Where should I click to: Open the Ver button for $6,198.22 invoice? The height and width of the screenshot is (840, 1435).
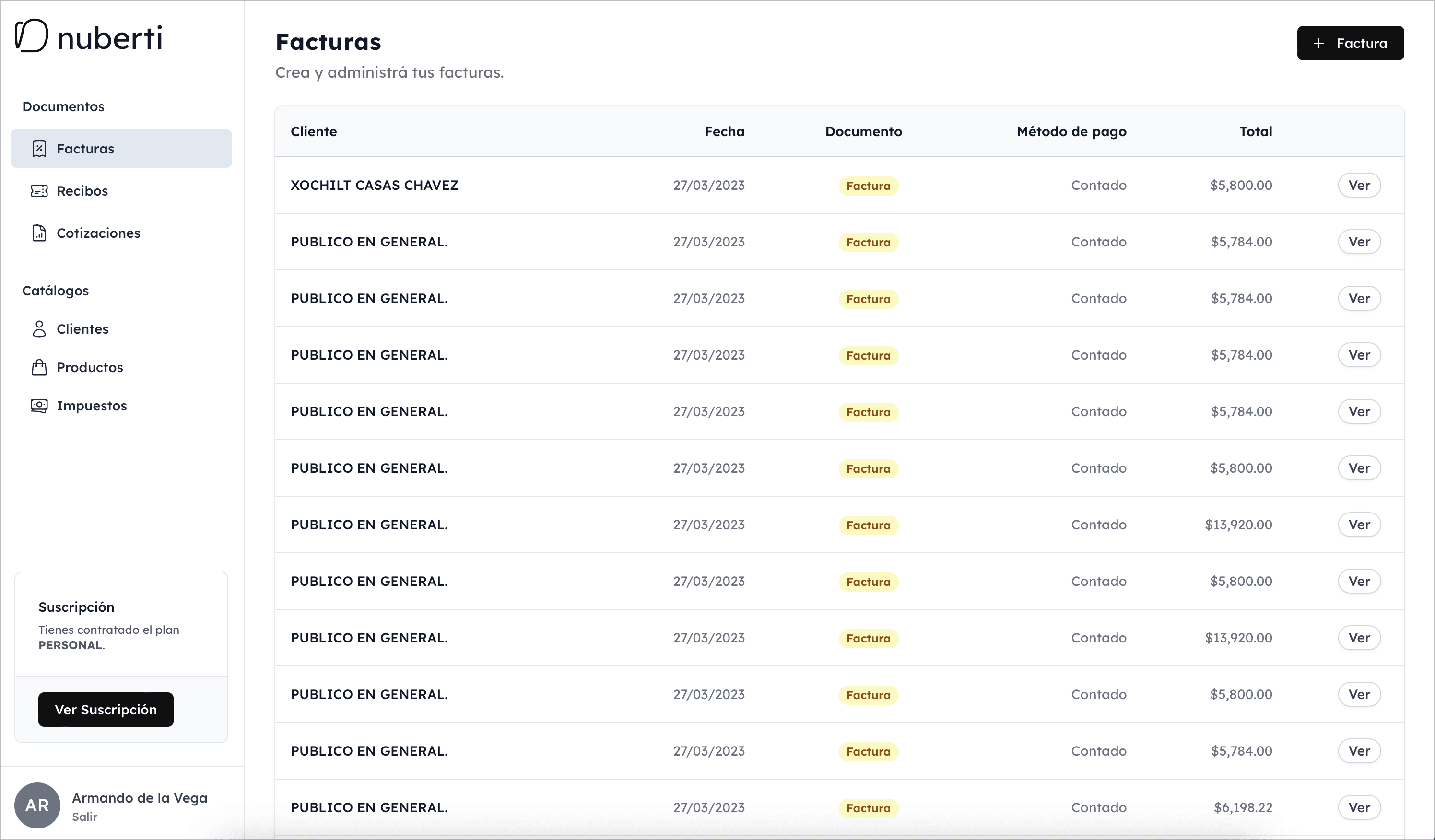tap(1359, 807)
